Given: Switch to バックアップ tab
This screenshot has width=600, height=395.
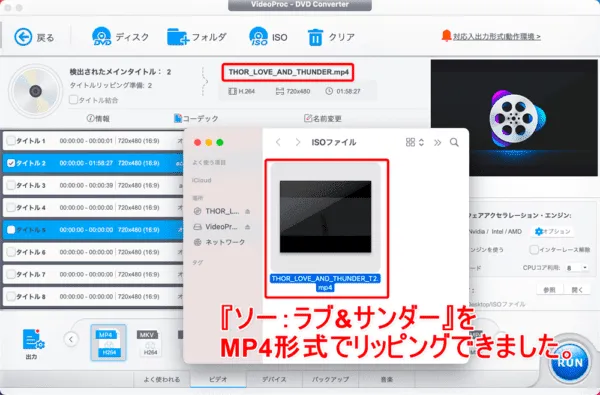Looking at the screenshot, I should (330, 379).
